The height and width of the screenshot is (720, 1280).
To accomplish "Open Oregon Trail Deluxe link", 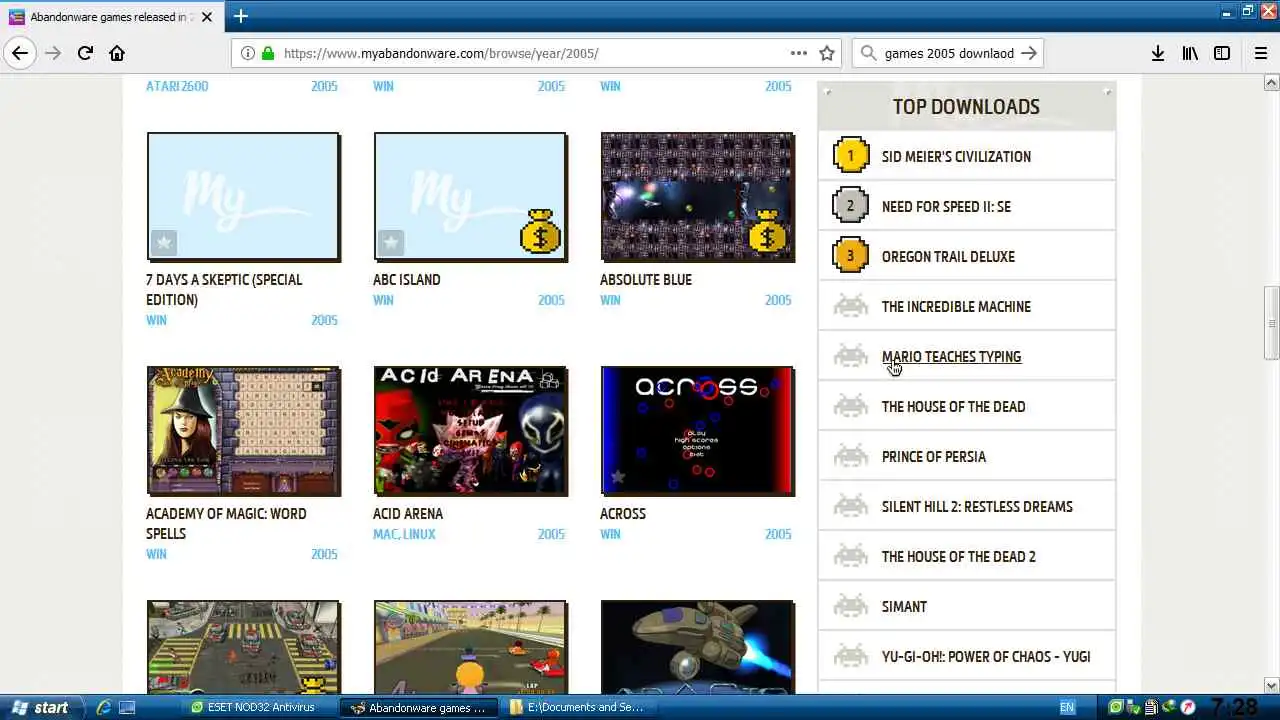I will tap(948, 256).
